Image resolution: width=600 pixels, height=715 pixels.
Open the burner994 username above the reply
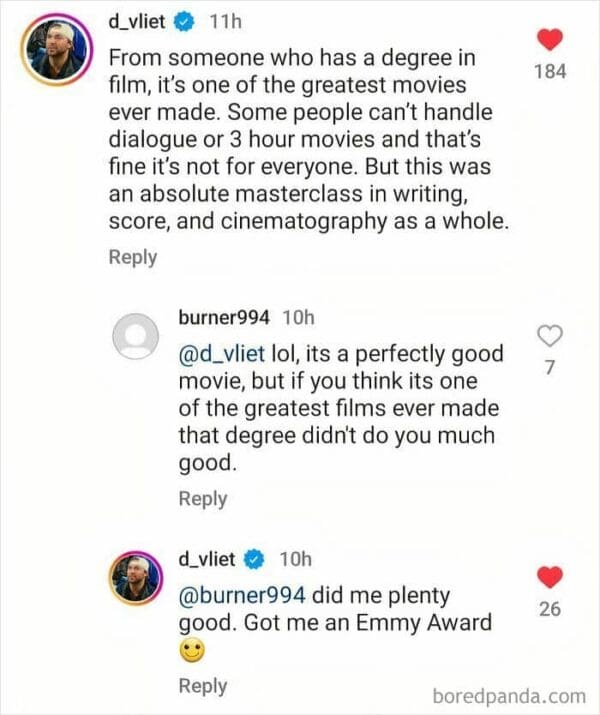(x=223, y=317)
